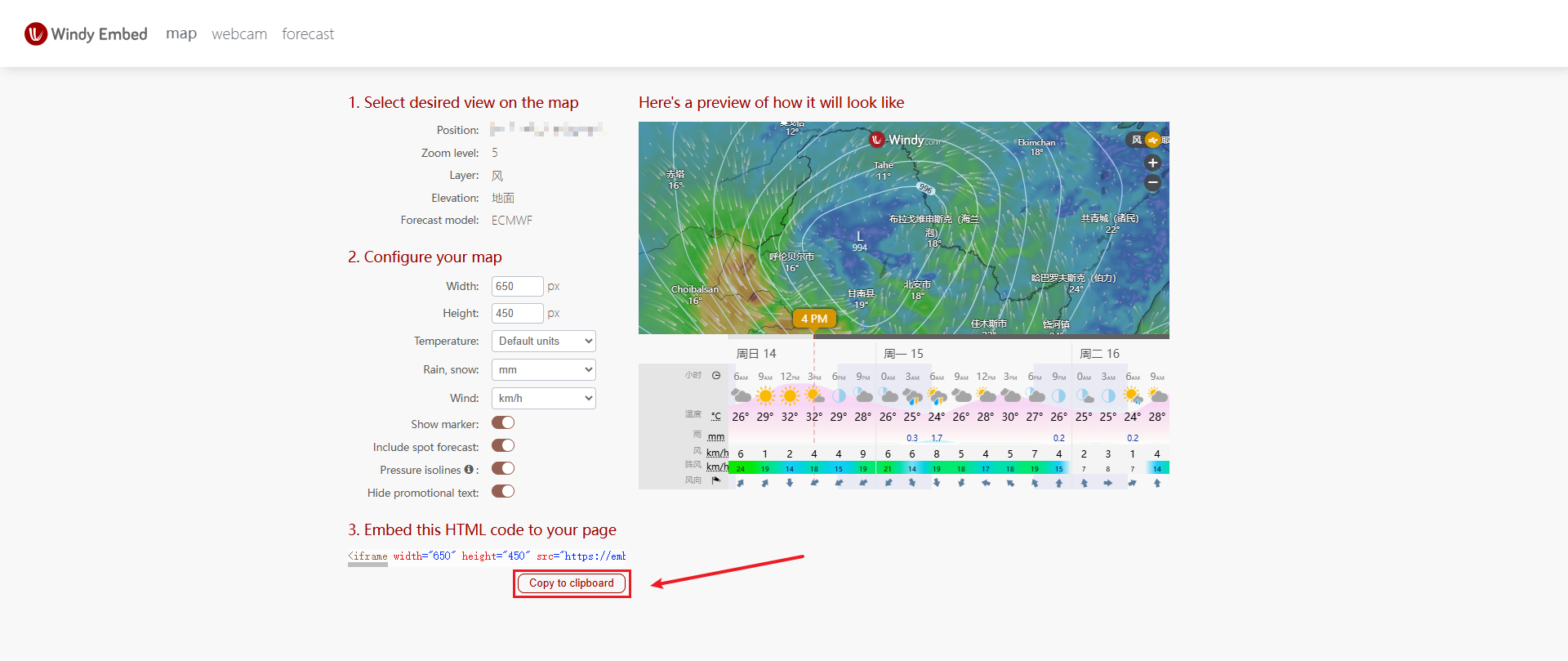
Task: Click the orange wind layer icon on map
Action: pos(1152,140)
